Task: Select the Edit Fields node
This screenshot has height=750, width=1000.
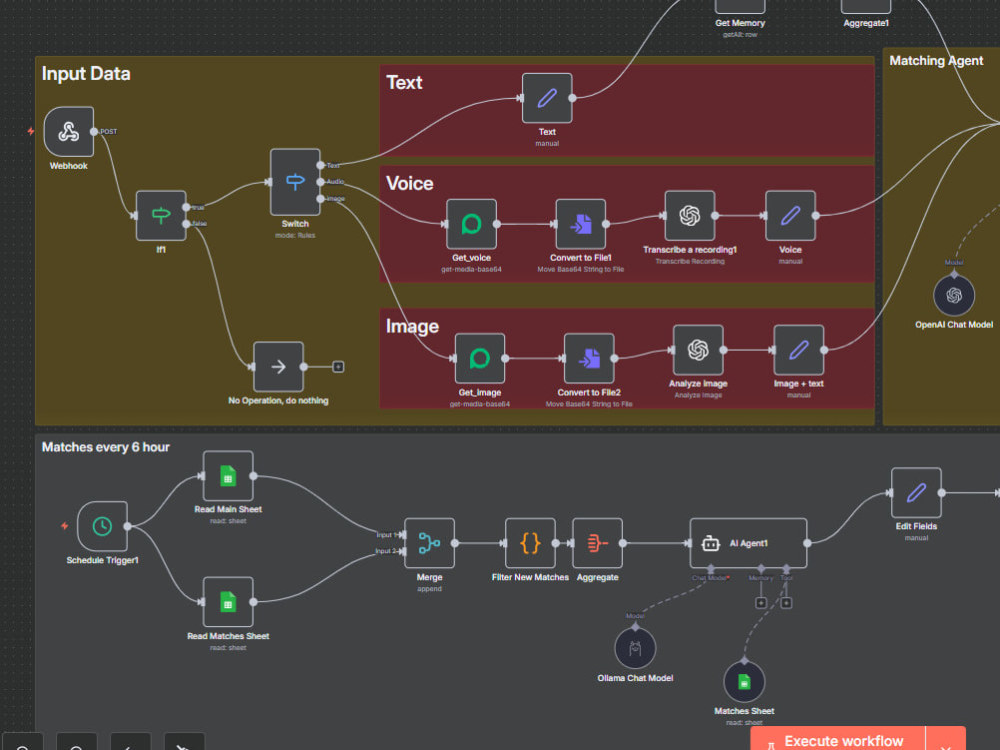Action: click(x=916, y=492)
